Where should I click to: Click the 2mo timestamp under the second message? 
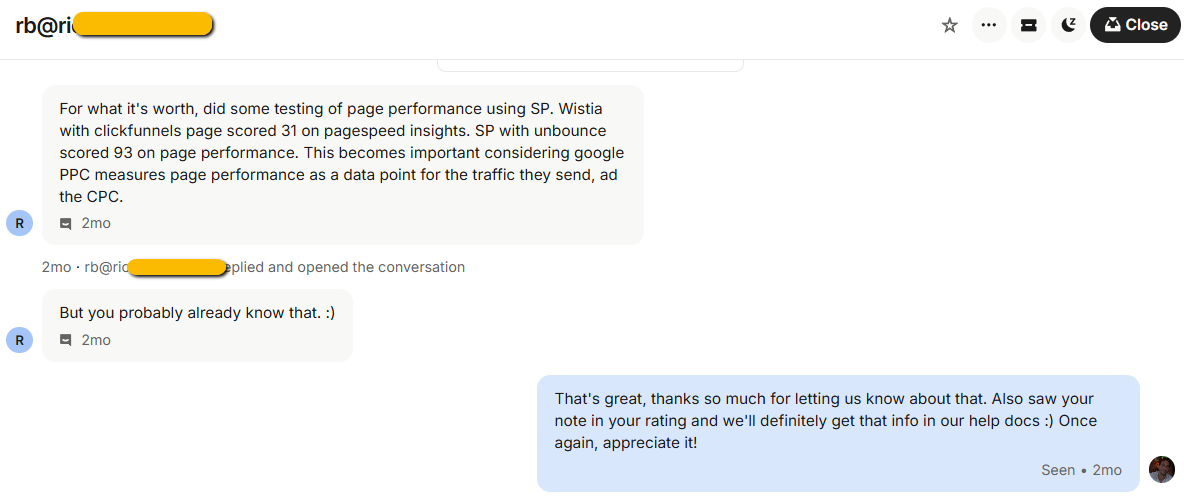click(96, 341)
